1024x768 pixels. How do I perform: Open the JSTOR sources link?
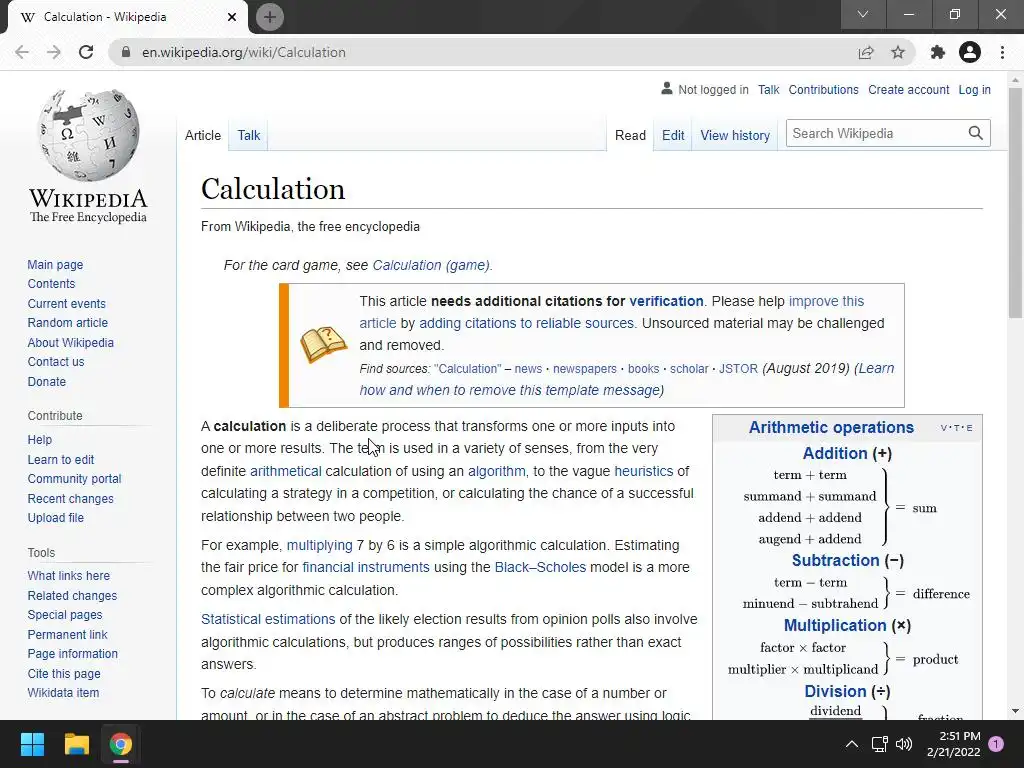coord(739,368)
